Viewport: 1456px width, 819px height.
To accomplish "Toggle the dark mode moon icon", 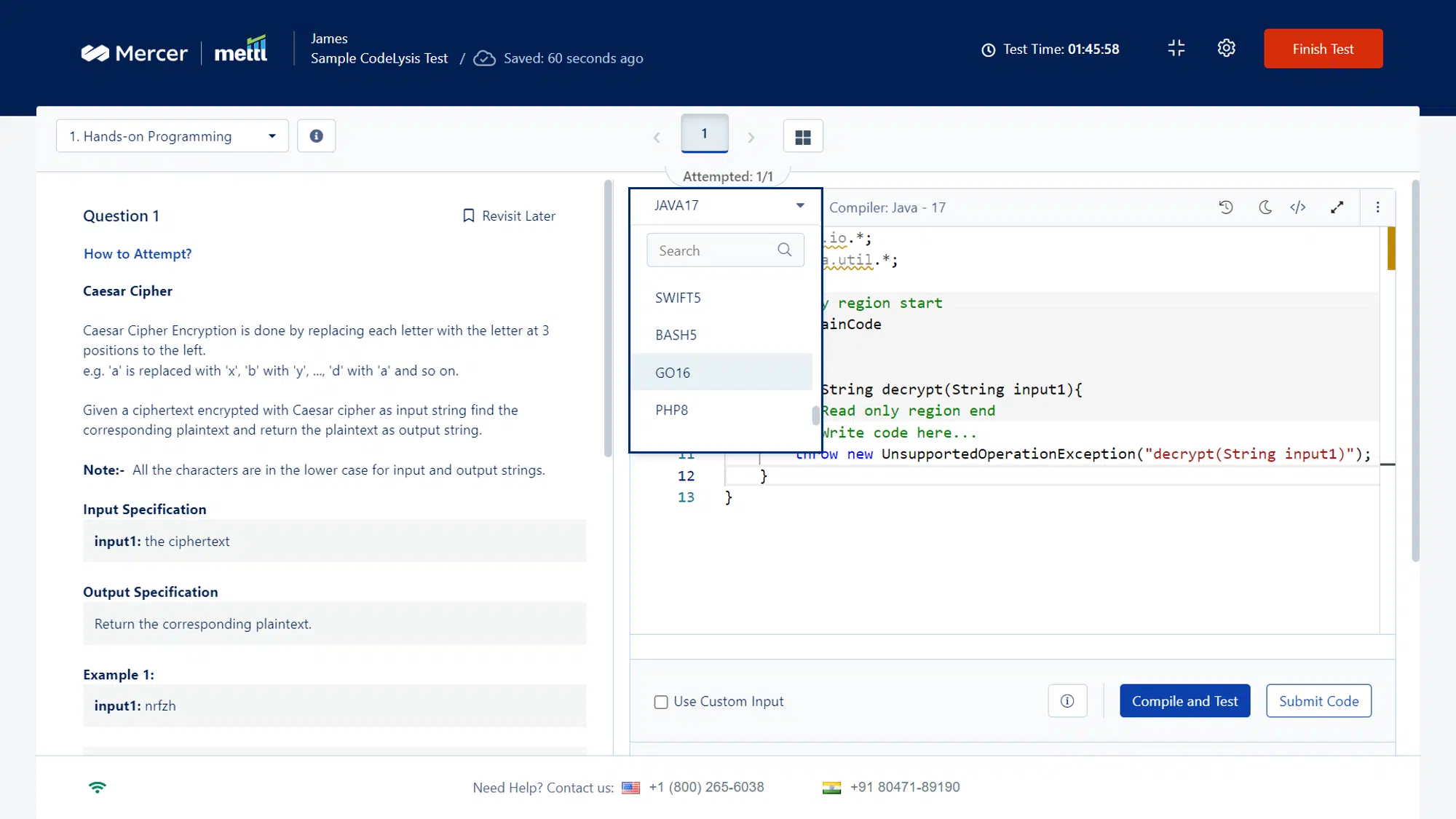I will pyautogui.click(x=1265, y=207).
